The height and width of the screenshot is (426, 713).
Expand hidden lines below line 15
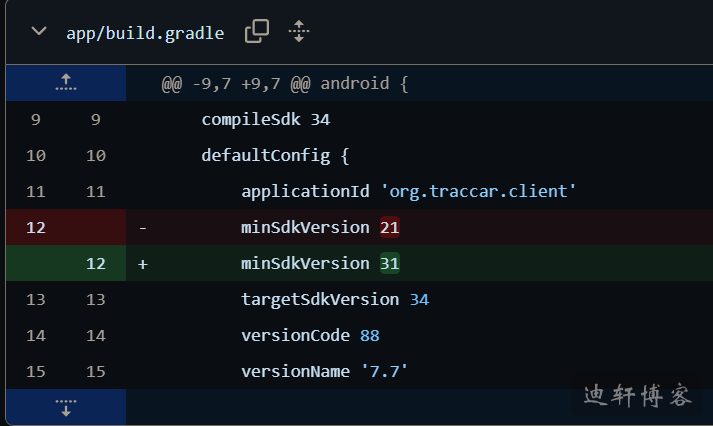66,407
